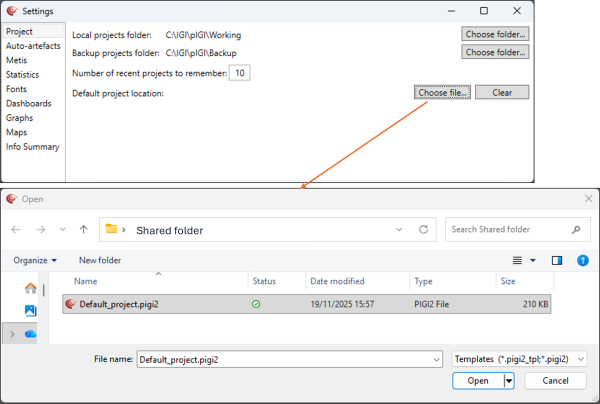The height and width of the screenshot is (404, 600).
Task: Click the Home icon in navigation pane
Action: (30, 289)
